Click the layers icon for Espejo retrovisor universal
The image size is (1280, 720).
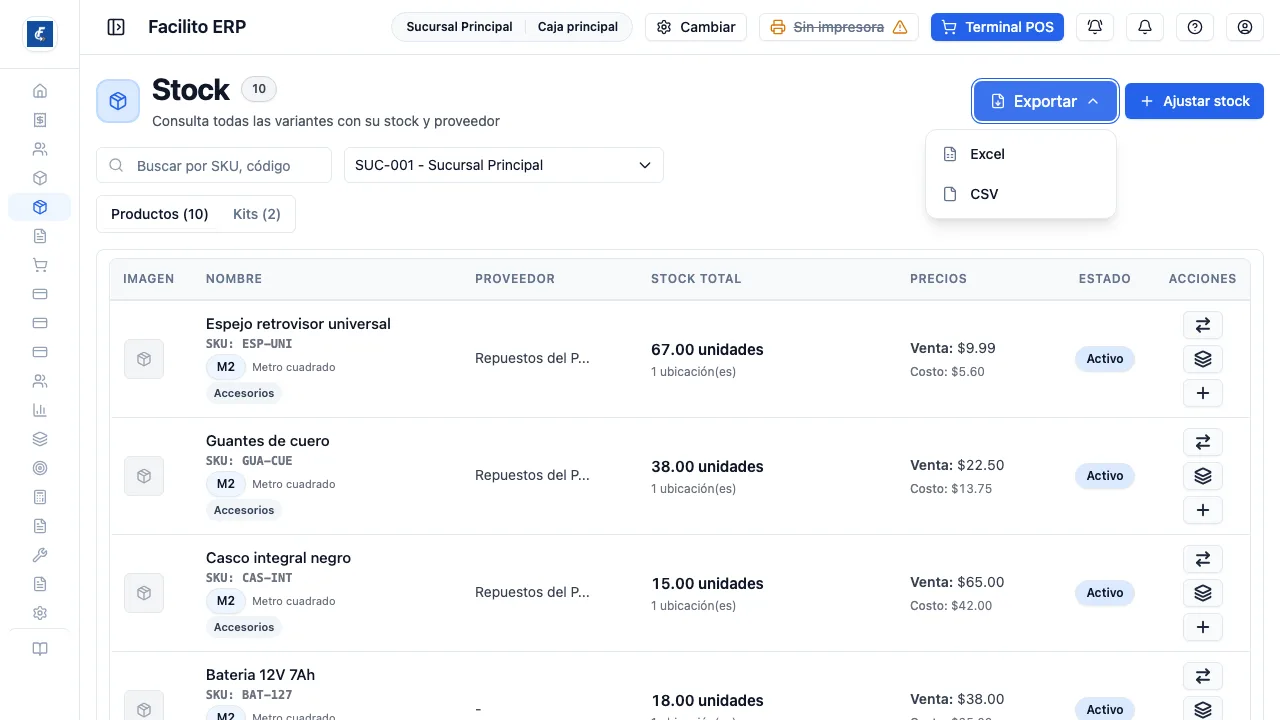[x=1203, y=359]
